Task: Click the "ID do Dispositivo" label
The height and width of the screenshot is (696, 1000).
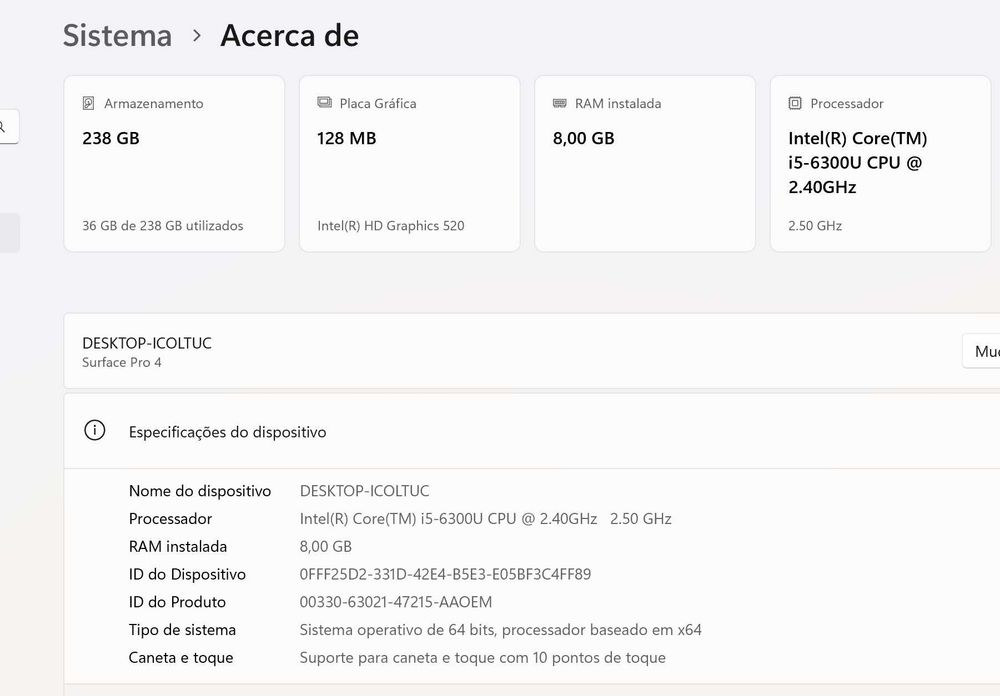Action: pos(187,574)
